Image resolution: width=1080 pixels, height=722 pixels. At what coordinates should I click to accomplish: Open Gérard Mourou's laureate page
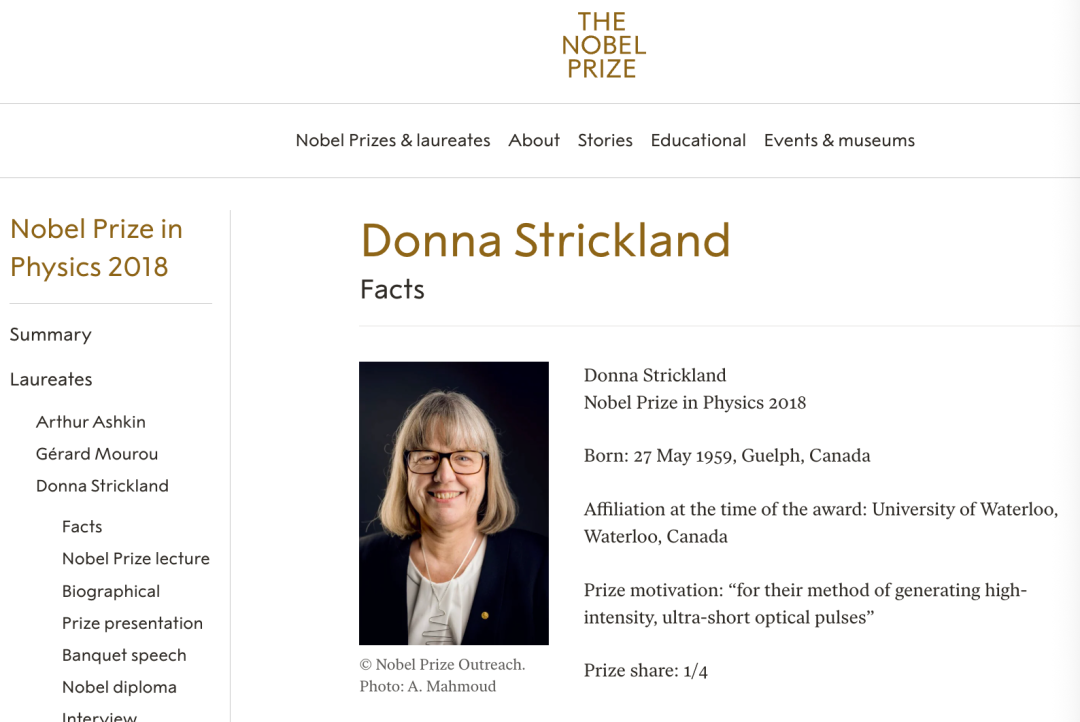97,454
